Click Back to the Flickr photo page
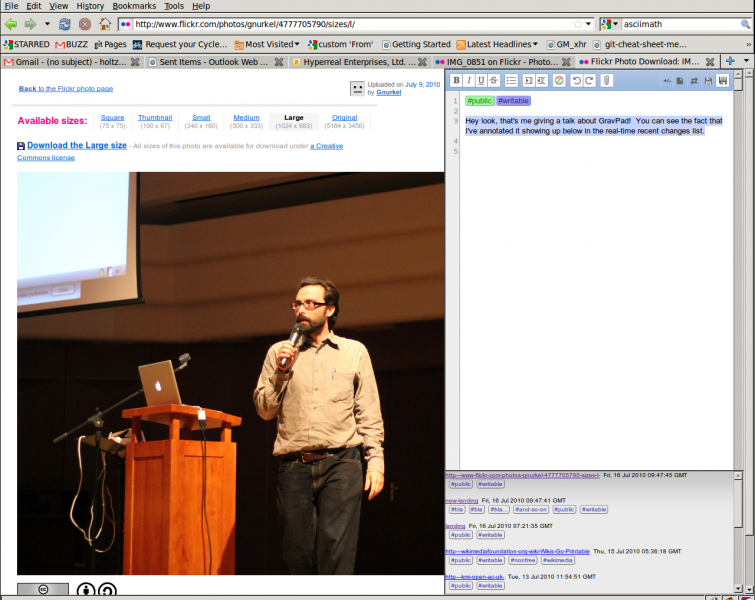 (x=66, y=89)
